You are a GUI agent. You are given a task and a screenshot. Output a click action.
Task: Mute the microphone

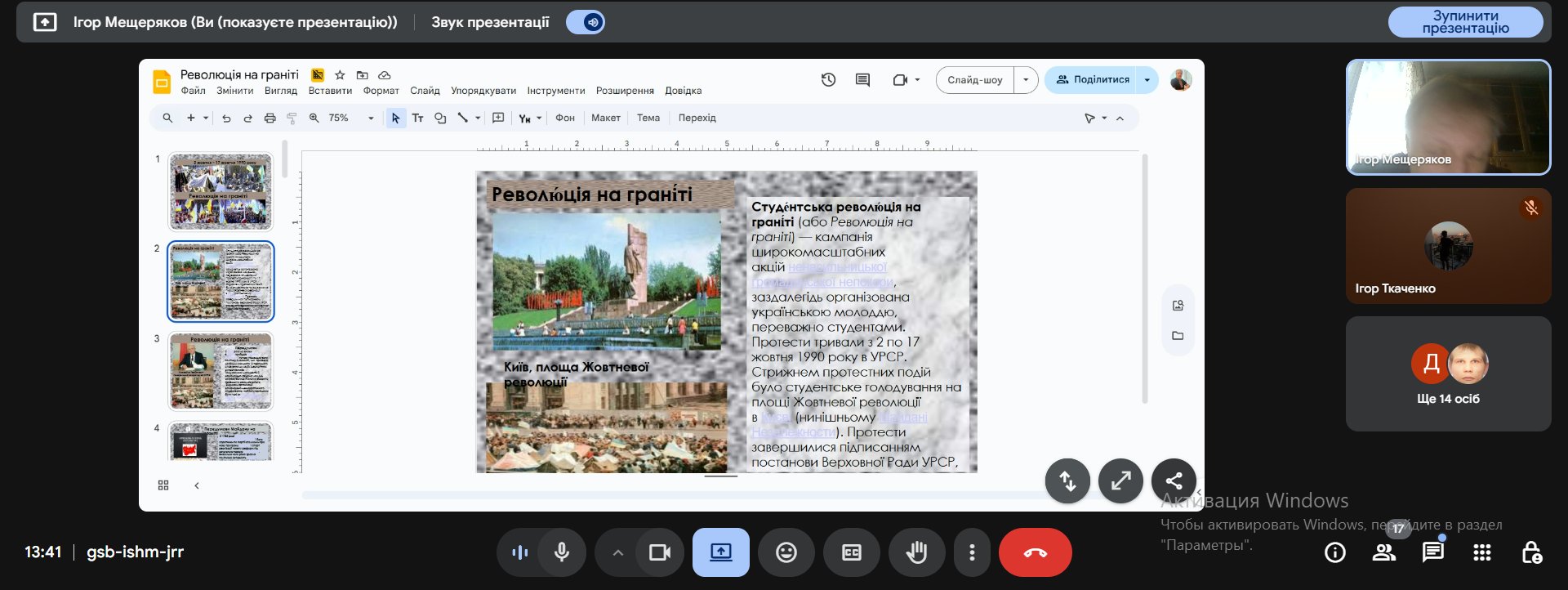[562, 552]
